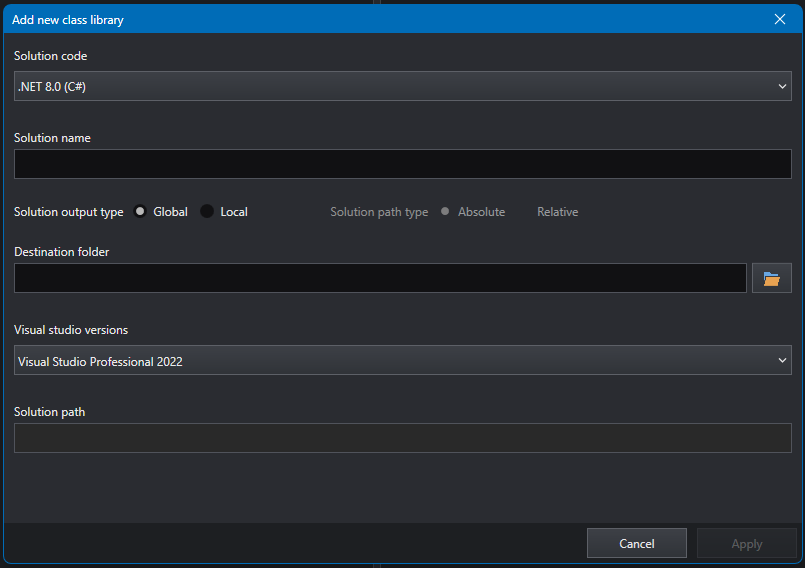Open the Solution code dropdown showing .NET 8.0 (C#)
Screen dimensions: 805x568
402,86
